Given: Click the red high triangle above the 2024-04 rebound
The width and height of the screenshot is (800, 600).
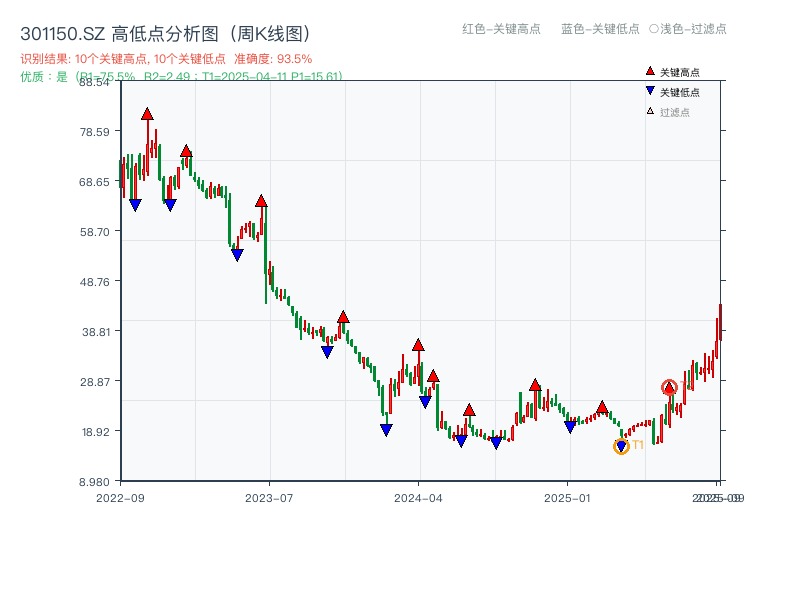Looking at the screenshot, I should [418, 344].
